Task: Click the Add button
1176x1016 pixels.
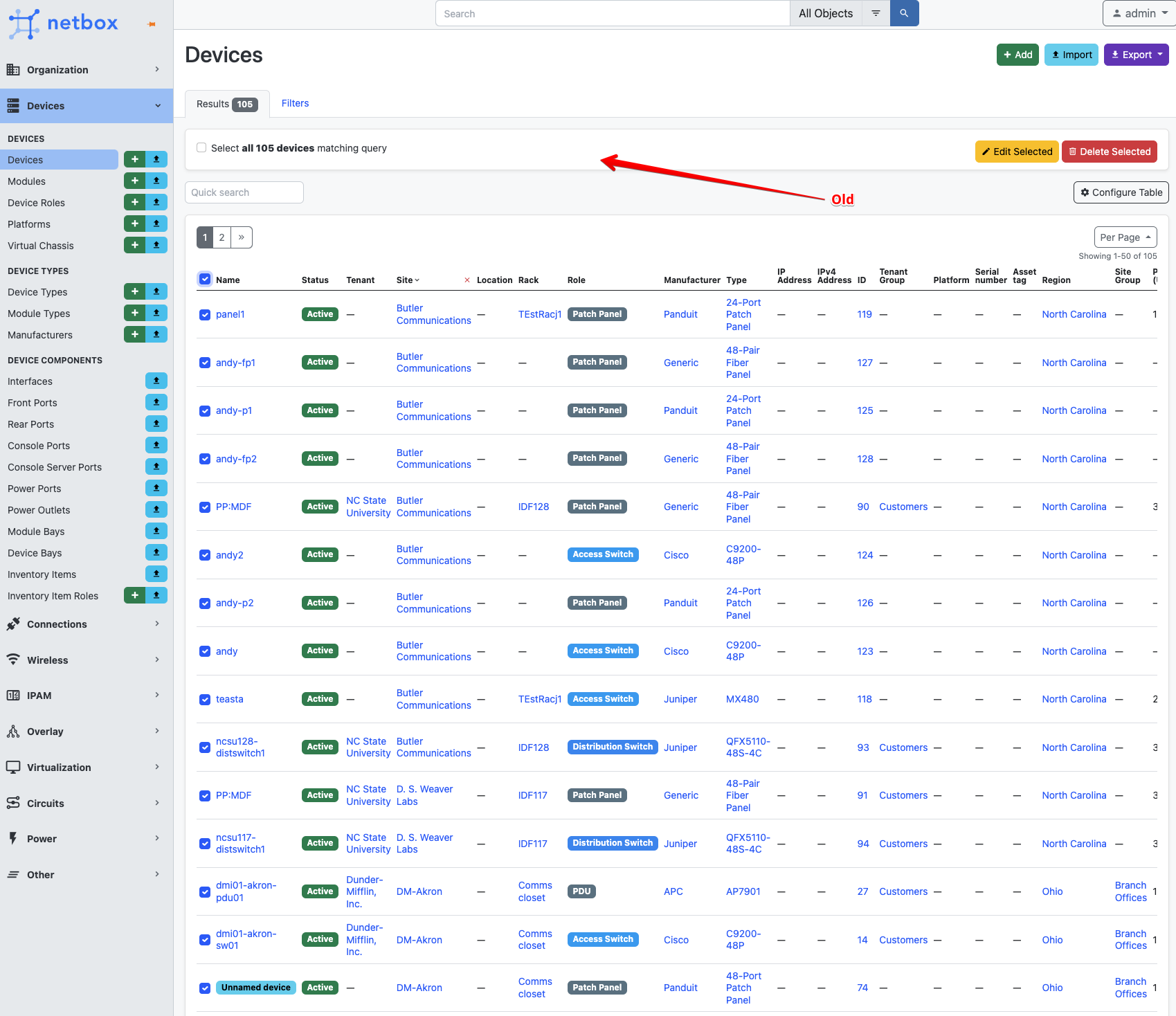Action: tap(1017, 55)
